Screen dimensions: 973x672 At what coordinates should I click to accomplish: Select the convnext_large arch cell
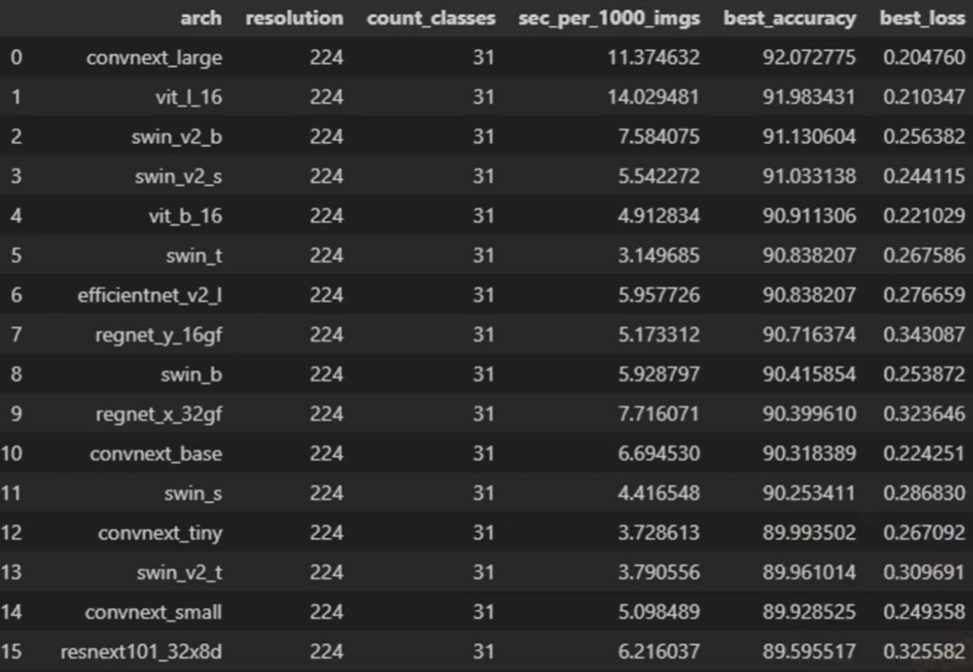click(154, 57)
